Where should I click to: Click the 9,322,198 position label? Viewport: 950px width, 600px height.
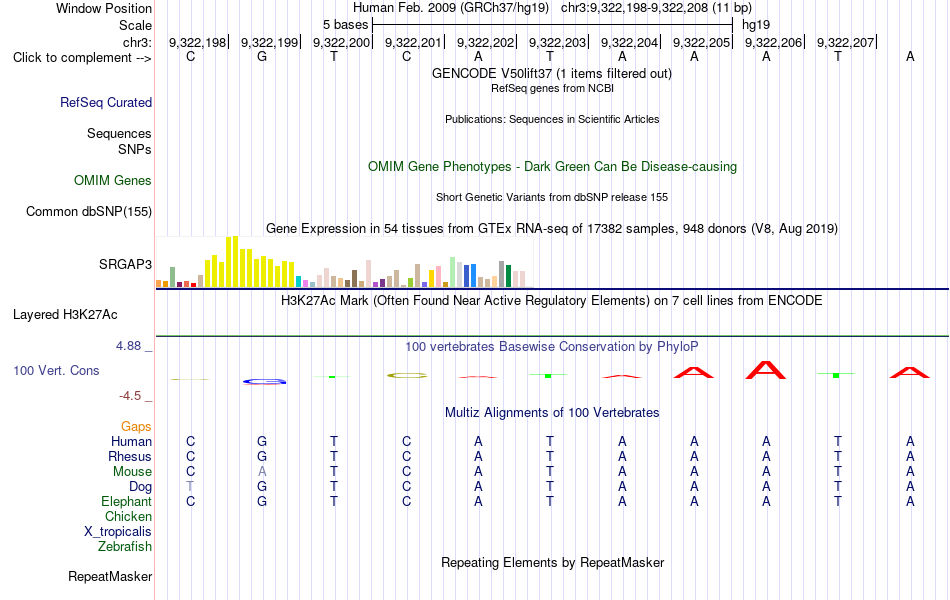coord(198,42)
